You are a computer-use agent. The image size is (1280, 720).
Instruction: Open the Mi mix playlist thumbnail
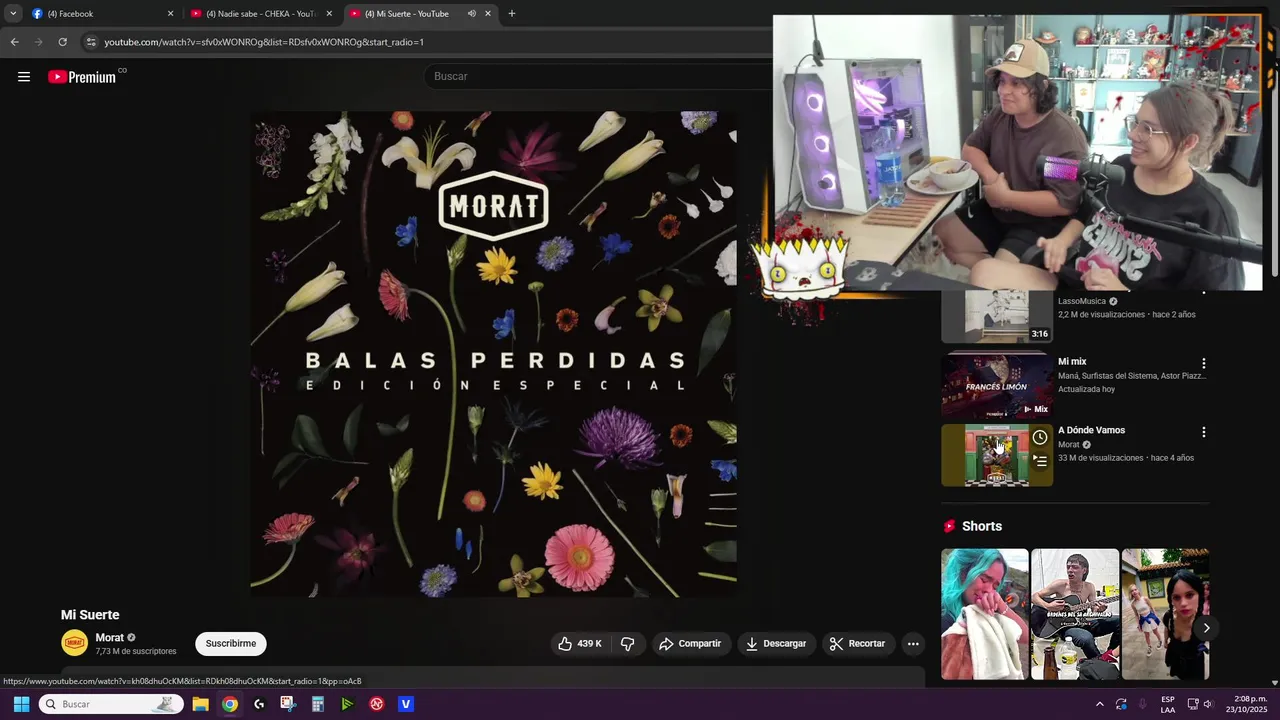pos(997,386)
